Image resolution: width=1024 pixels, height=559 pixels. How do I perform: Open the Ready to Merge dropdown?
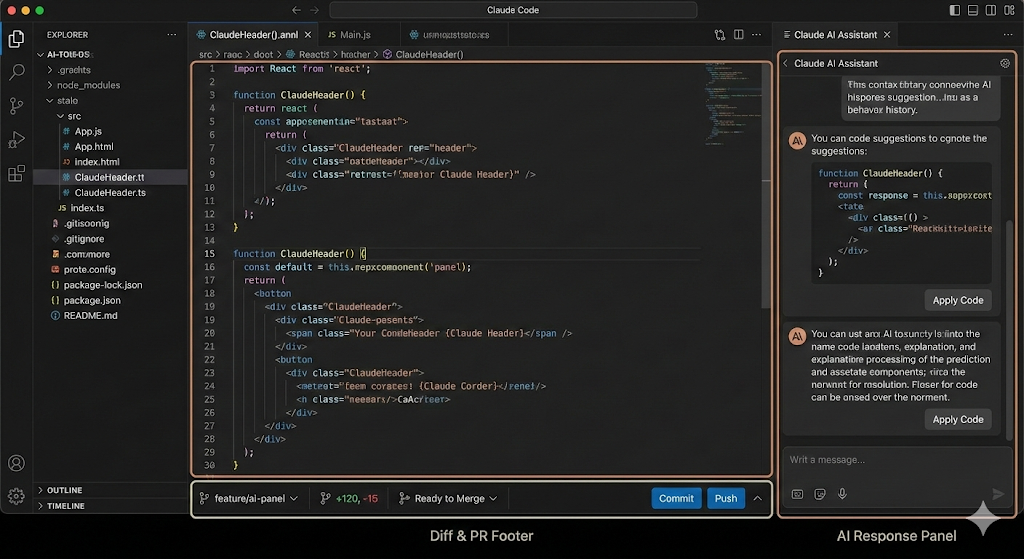click(448, 498)
